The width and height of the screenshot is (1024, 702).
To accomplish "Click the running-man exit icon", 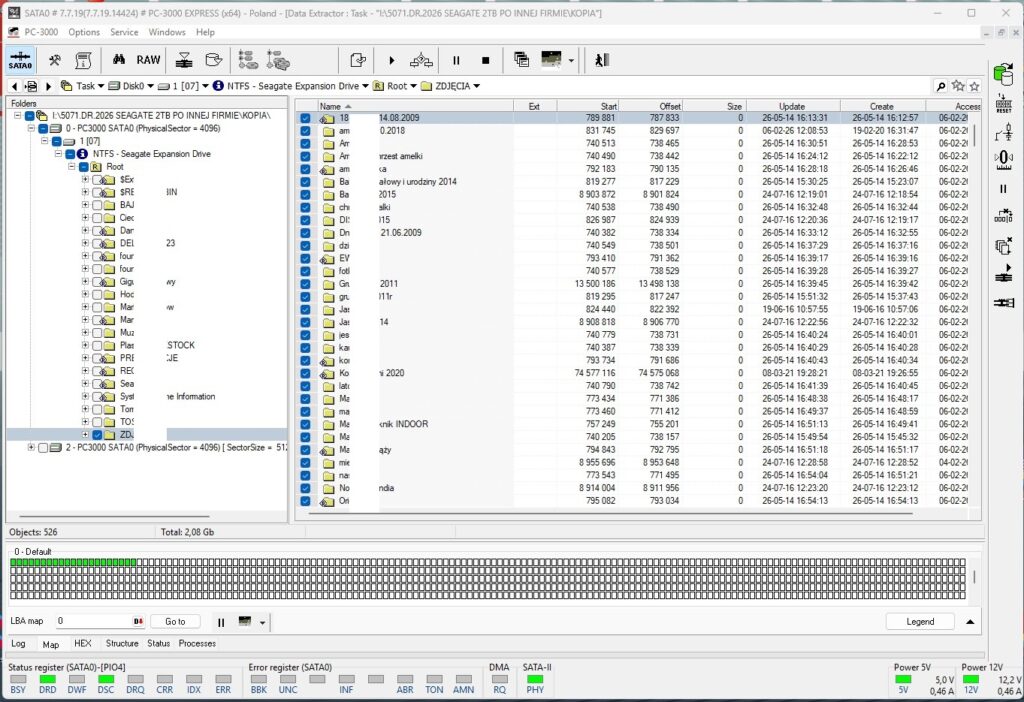I will [601, 60].
